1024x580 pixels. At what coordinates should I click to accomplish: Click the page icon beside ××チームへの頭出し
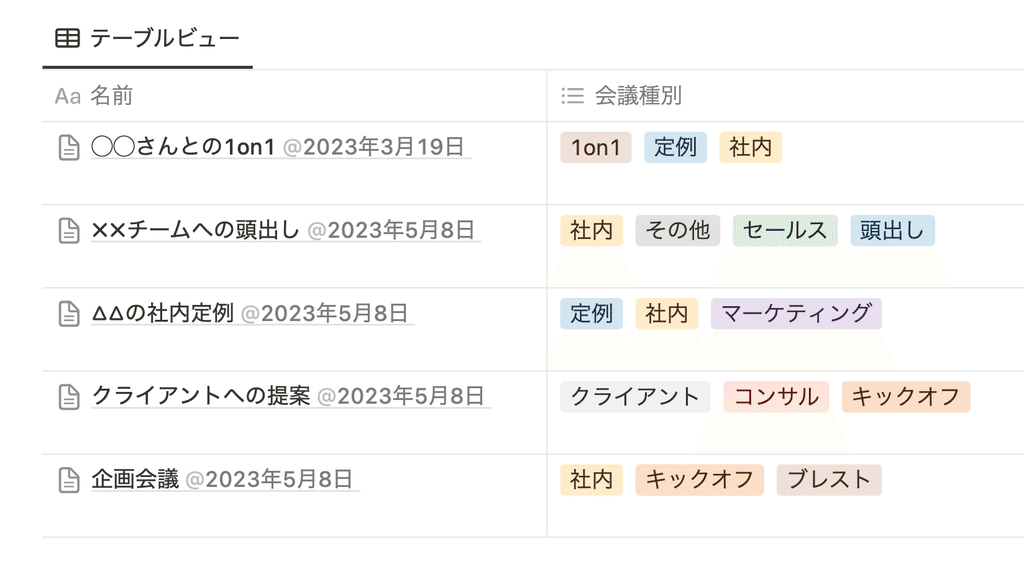(69, 231)
